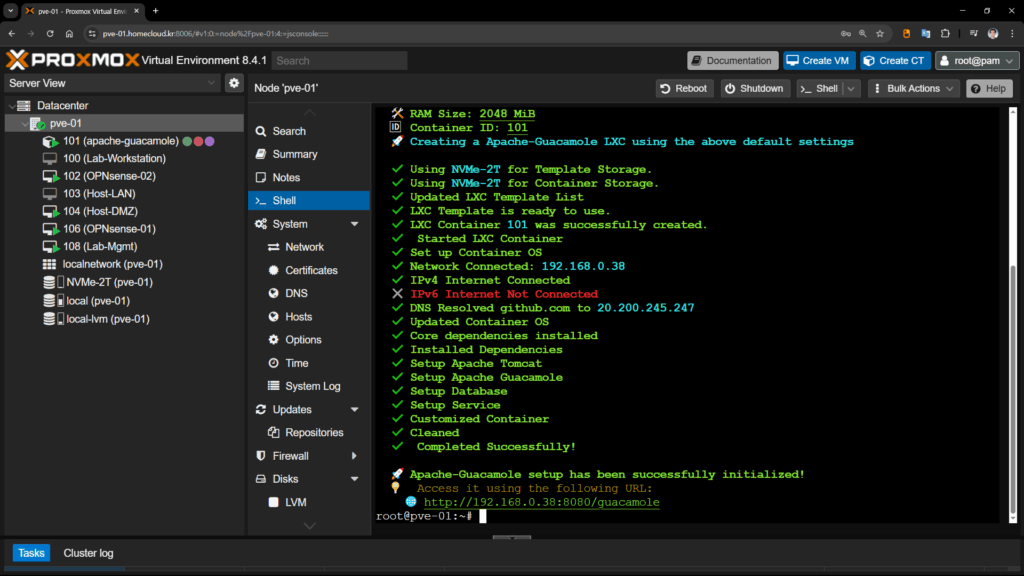The height and width of the screenshot is (576, 1024).
Task: Open the Search panel with magnifier icon
Action: tap(288, 131)
